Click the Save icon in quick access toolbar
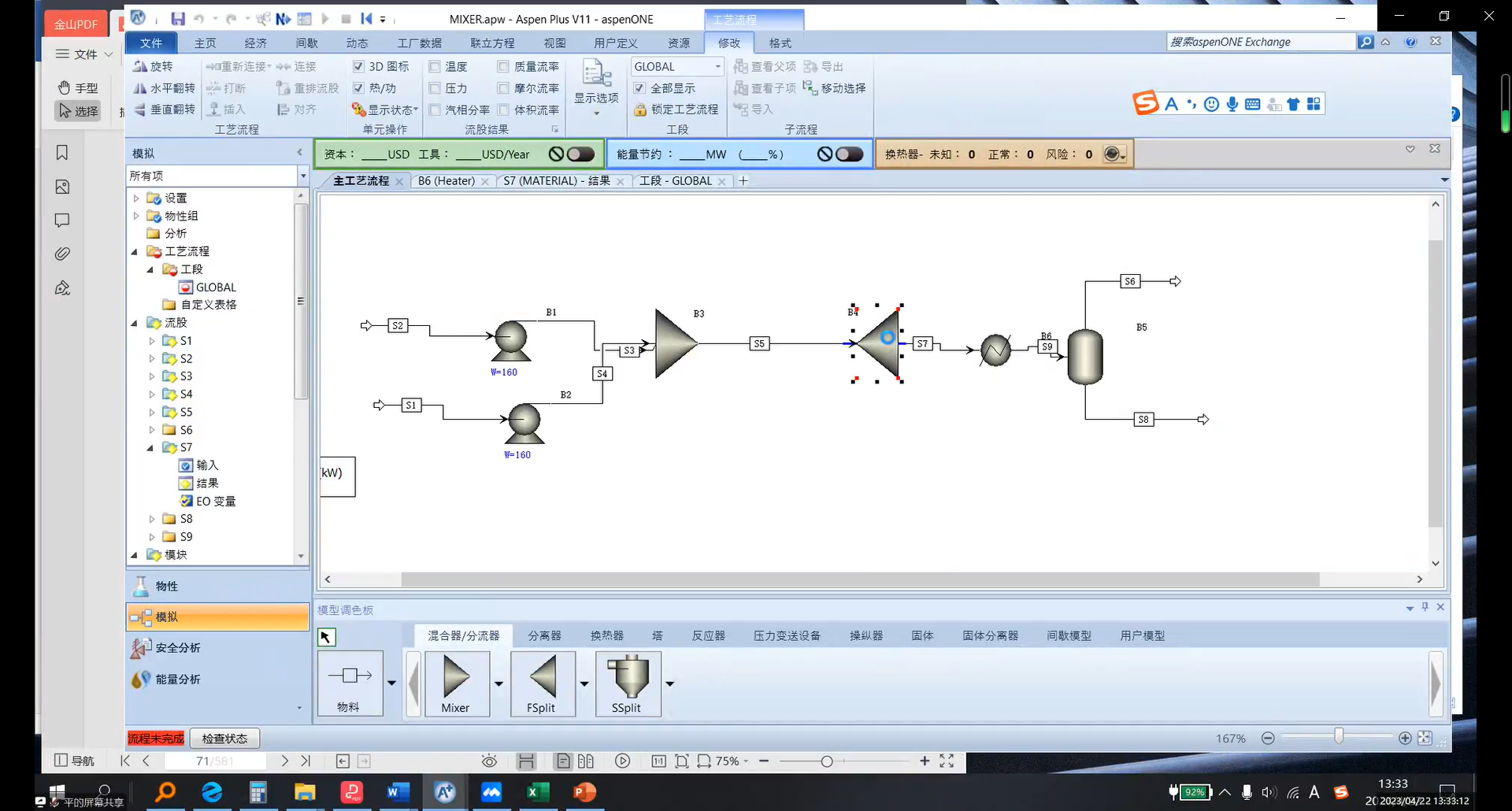1512x811 pixels. [178, 19]
